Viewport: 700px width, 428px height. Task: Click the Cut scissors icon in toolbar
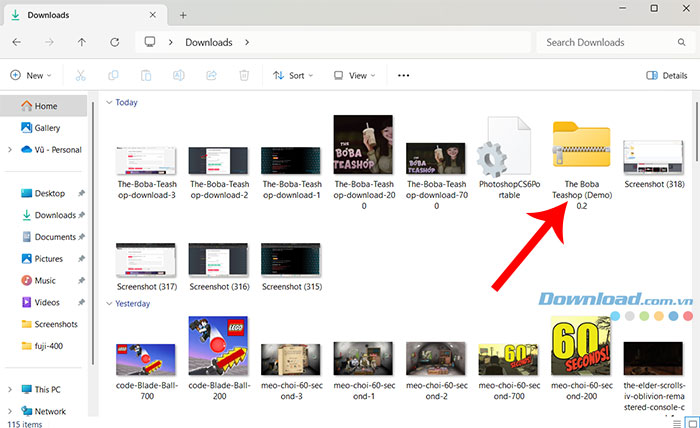pos(81,75)
